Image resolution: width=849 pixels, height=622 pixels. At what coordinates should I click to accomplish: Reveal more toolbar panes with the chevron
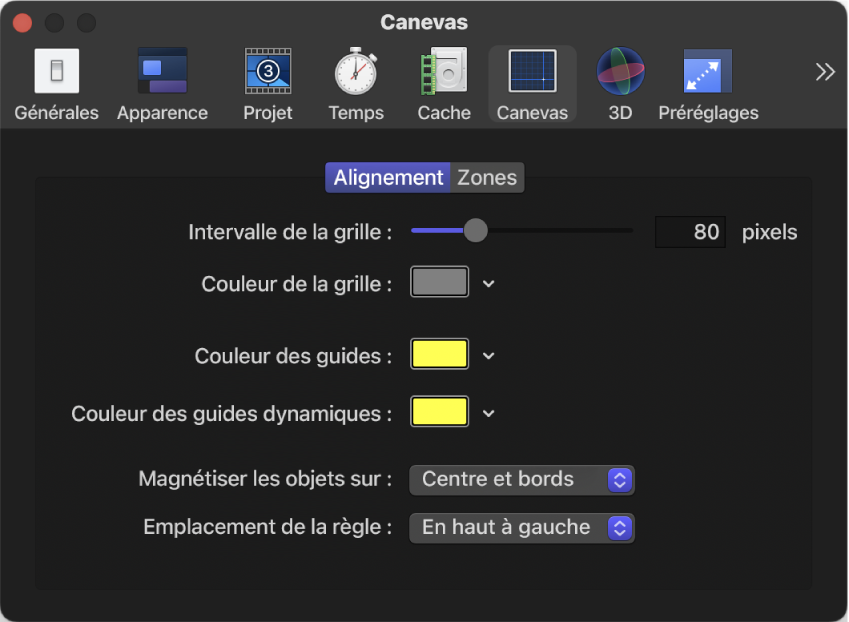(824, 71)
